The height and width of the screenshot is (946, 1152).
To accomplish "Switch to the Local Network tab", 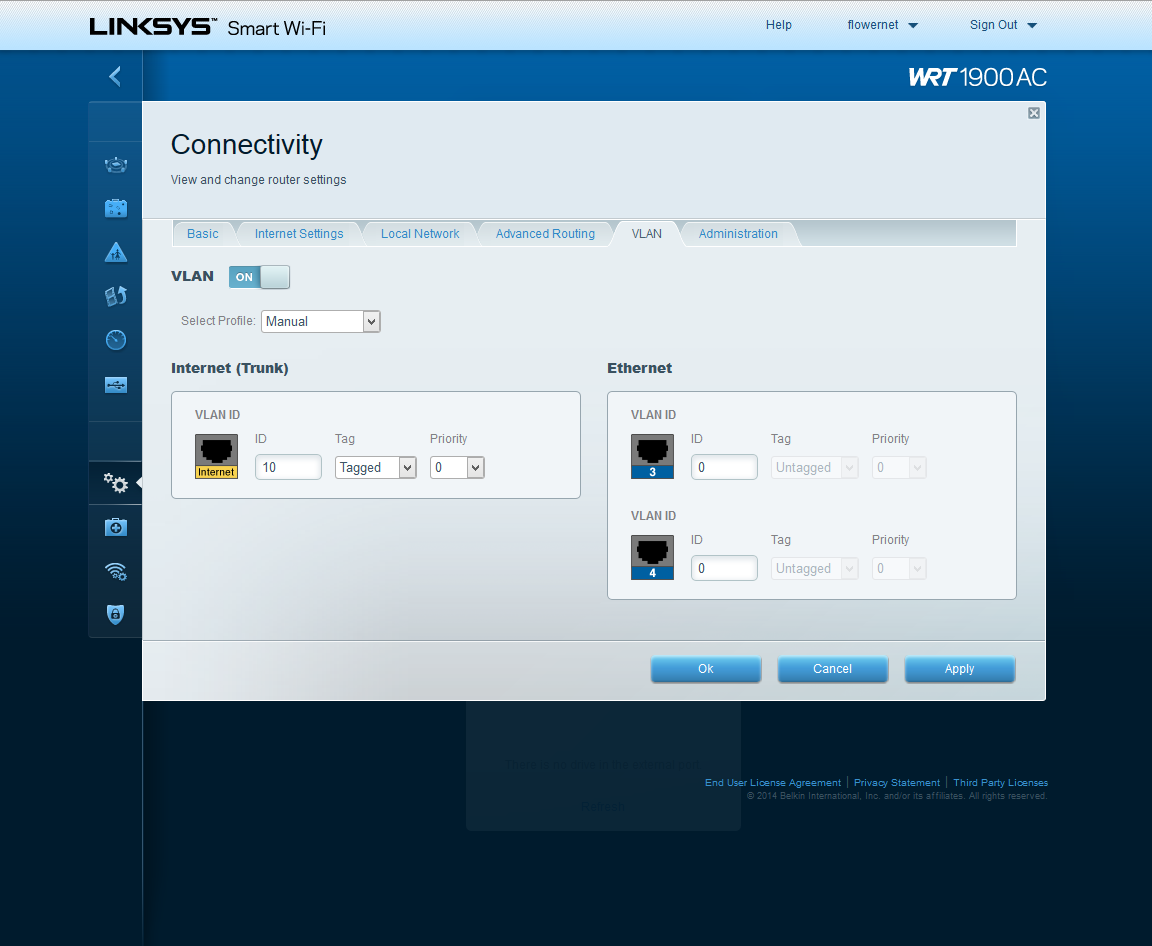I will click(x=420, y=234).
